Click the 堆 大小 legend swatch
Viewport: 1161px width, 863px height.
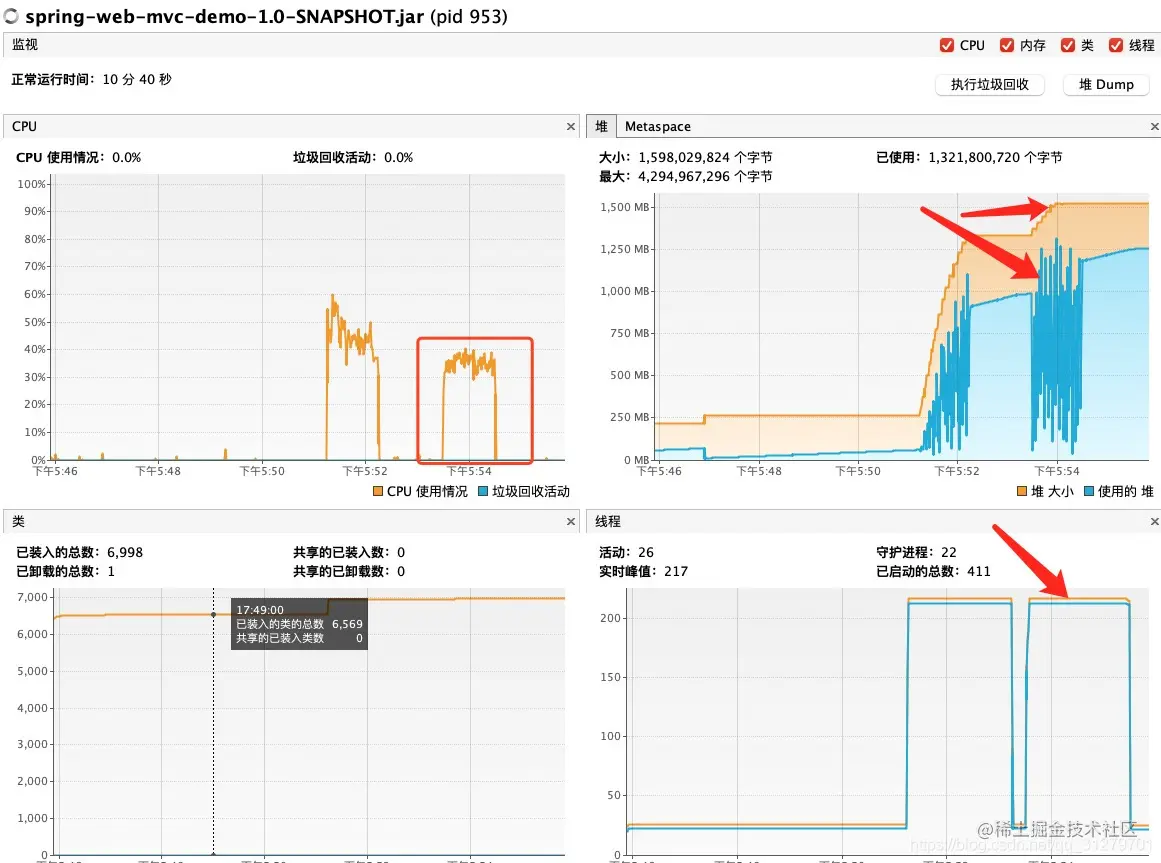point(1023,491)
